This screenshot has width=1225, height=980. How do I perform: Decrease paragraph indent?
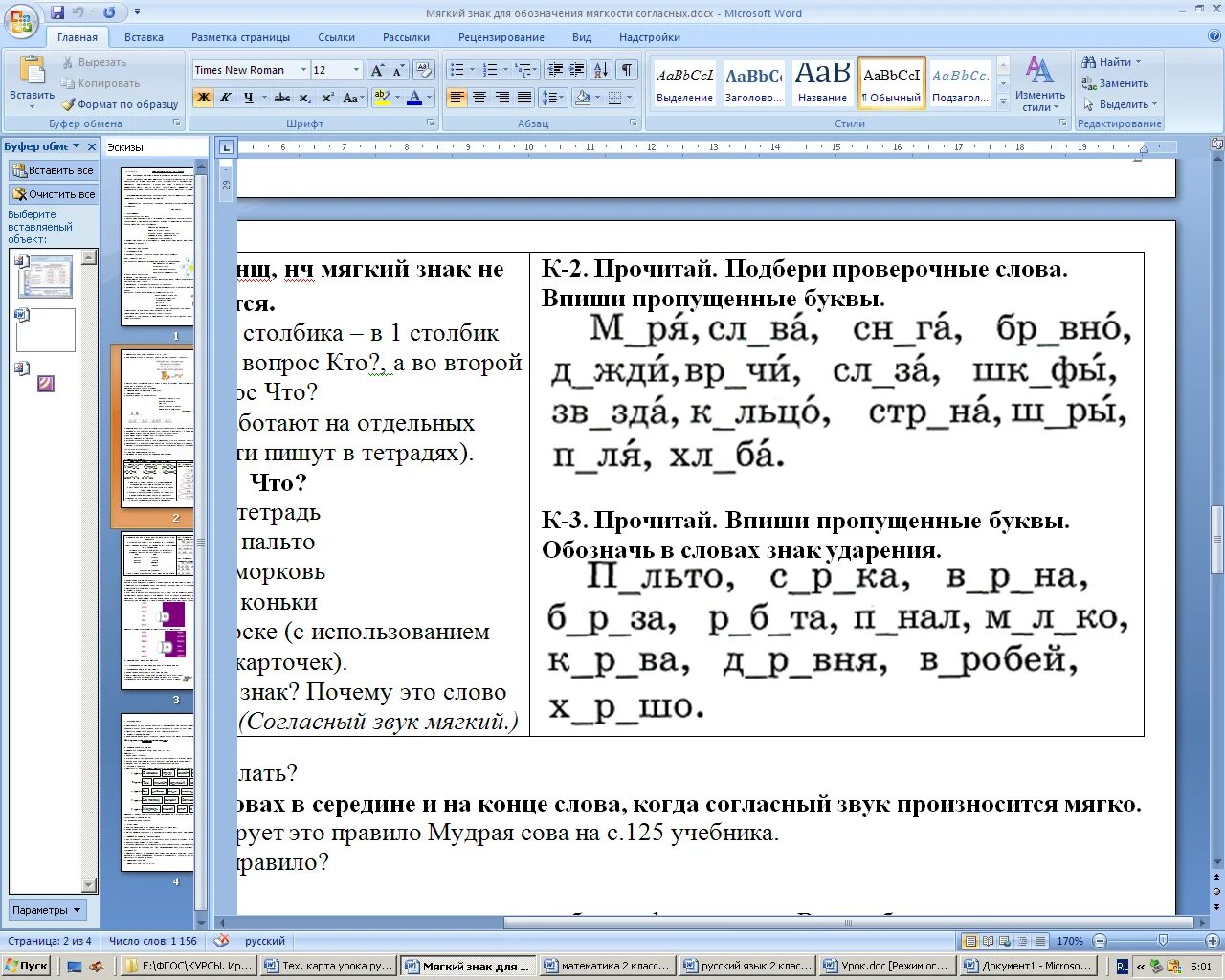(555, 70)
